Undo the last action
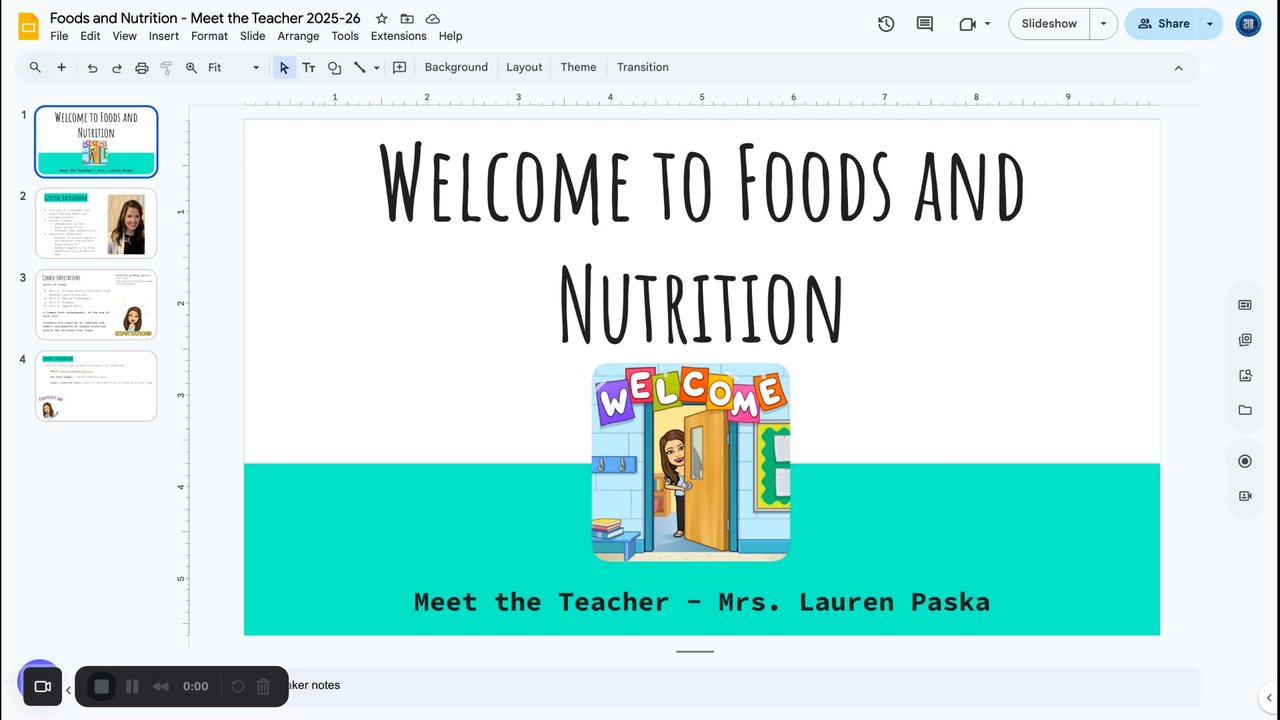Screen dimensions: 1280x720 tap(93, 68)
